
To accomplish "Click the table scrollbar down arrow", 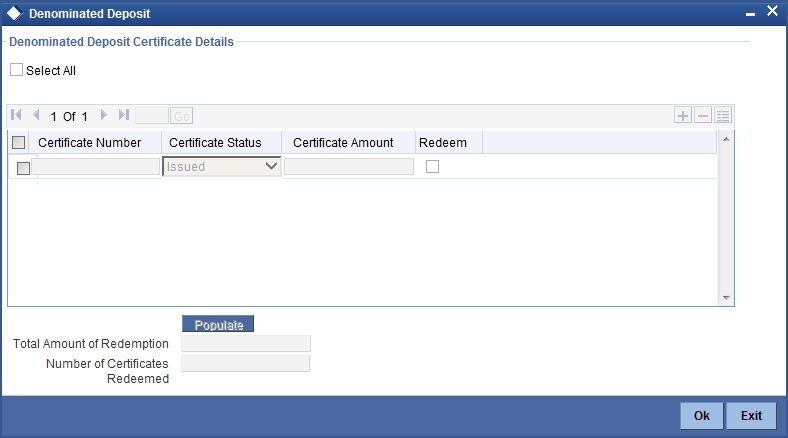I will click(x=726, y=298).
